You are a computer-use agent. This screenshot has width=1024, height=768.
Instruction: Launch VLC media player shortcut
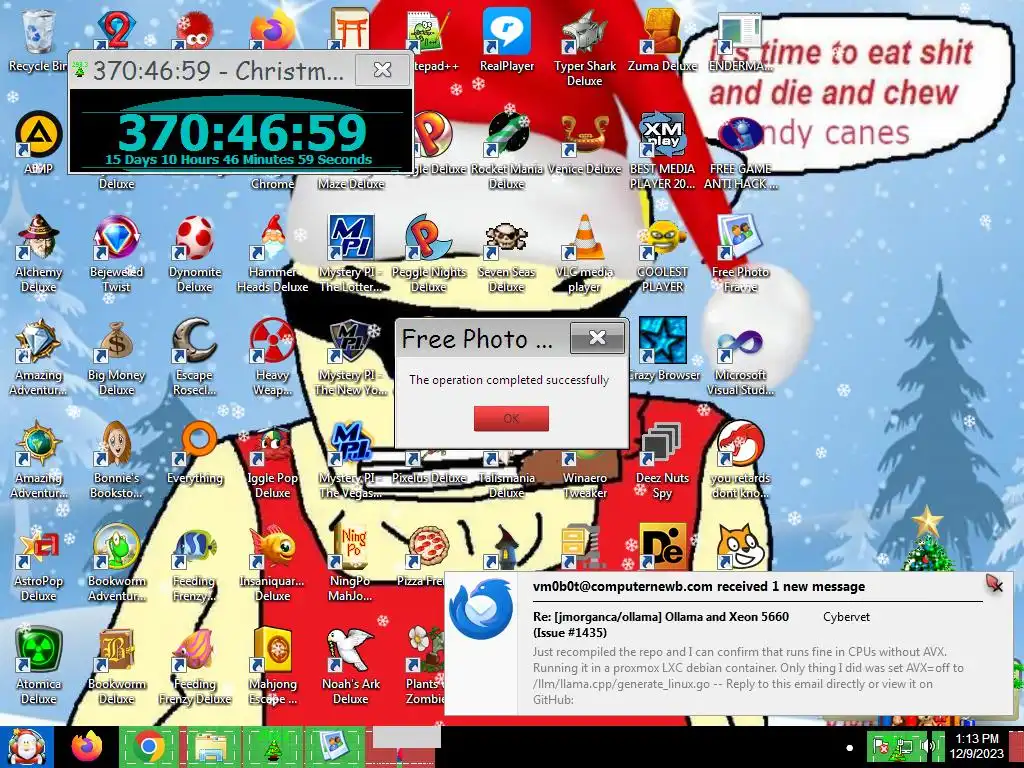tap(584, 253)
